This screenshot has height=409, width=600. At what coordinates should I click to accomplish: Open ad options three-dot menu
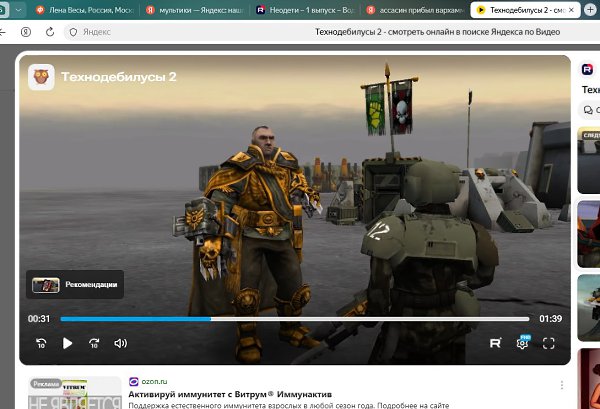click(562, 385)
